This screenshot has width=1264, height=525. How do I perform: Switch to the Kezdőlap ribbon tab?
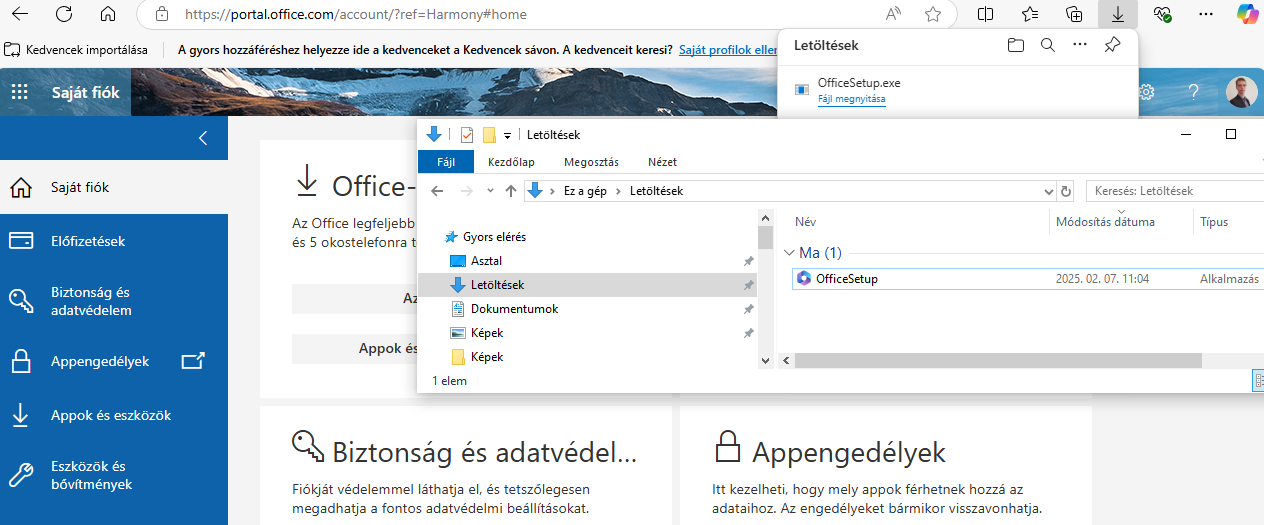[x=511, y=162]
